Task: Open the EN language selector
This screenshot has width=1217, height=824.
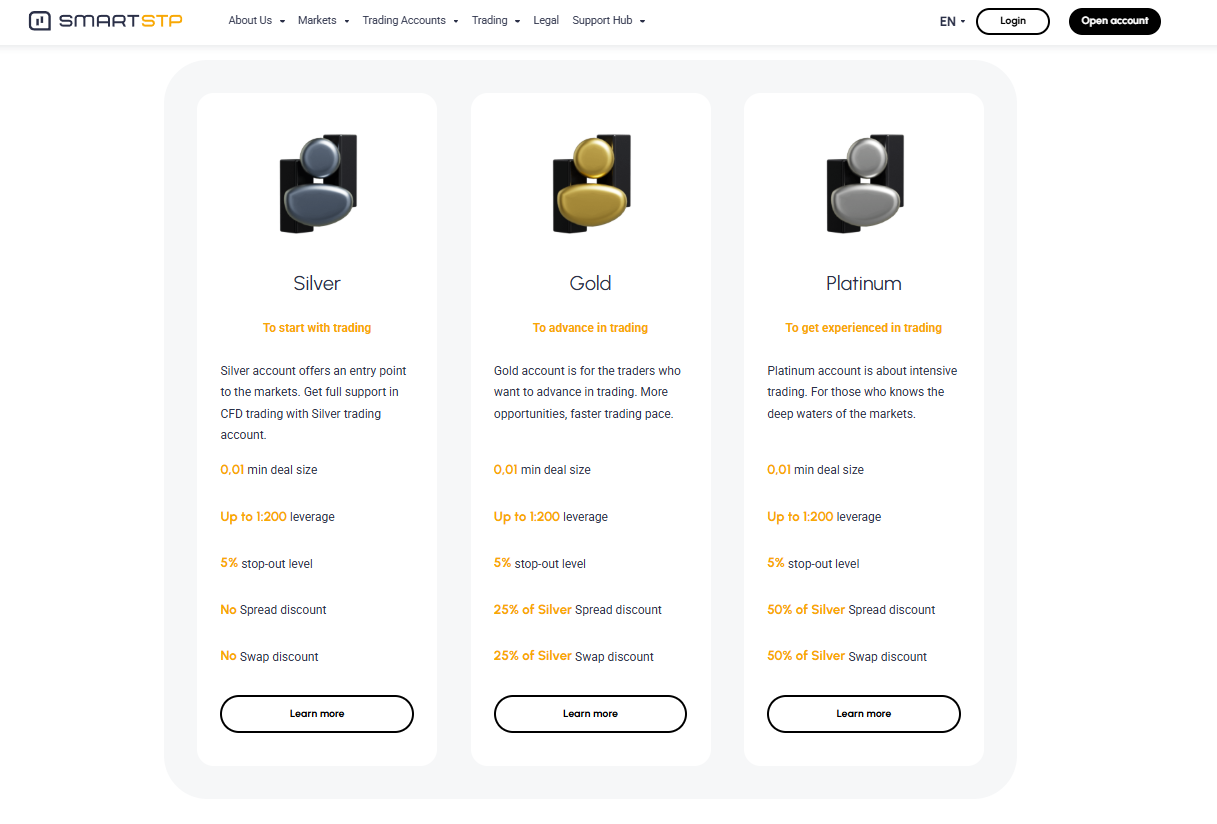Action: coord(951,20)
